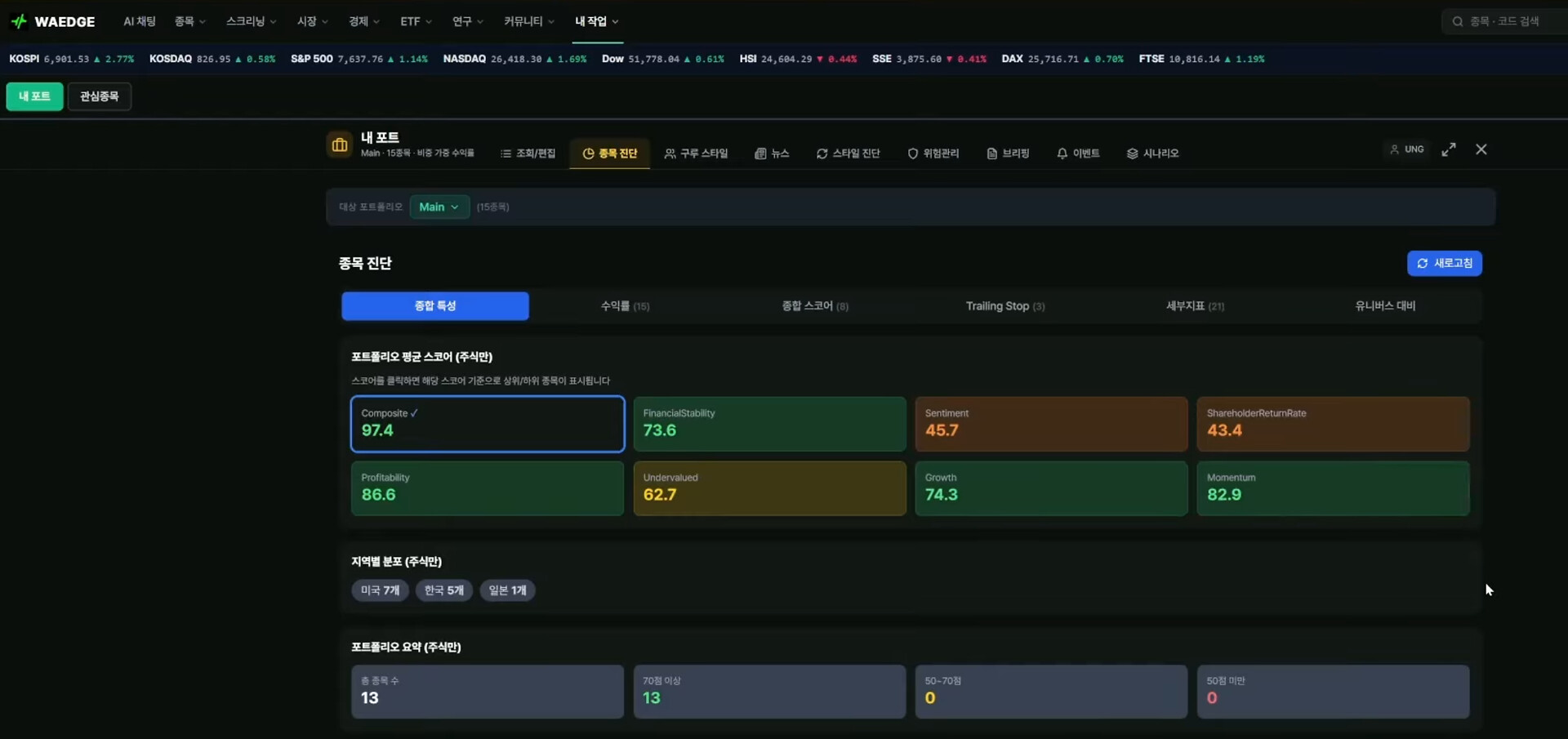Screen dimensions: 1568x739
Task: Click the portfolio briefcase icon
Action: point(340,145)
